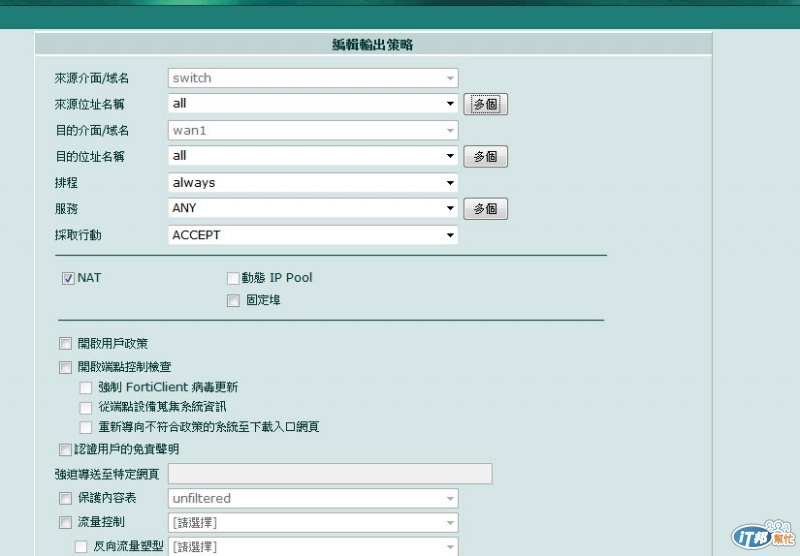Open the 服務 ANY dropdown
The width and height of the screenshot is (800, 556).
click(313, 208)
